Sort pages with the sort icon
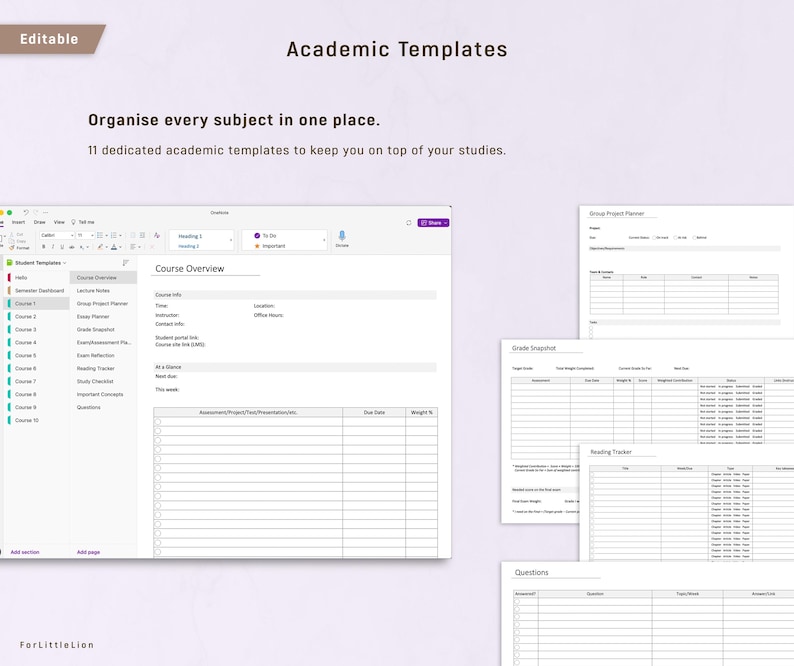The width and height of the screenshot is (794, 666). click(126, 263)
